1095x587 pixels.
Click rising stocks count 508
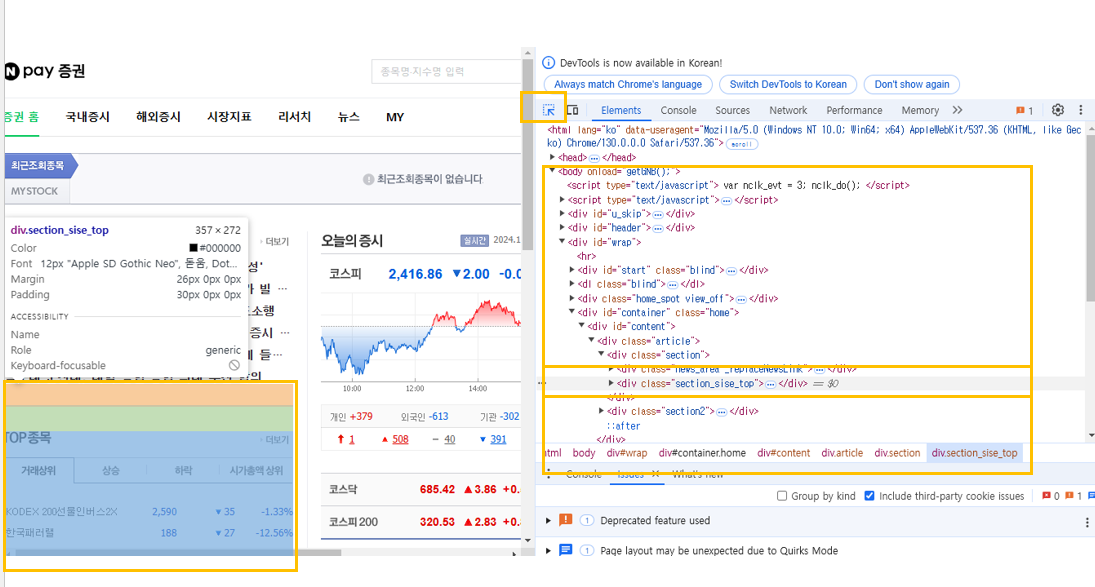coord(400,439)
